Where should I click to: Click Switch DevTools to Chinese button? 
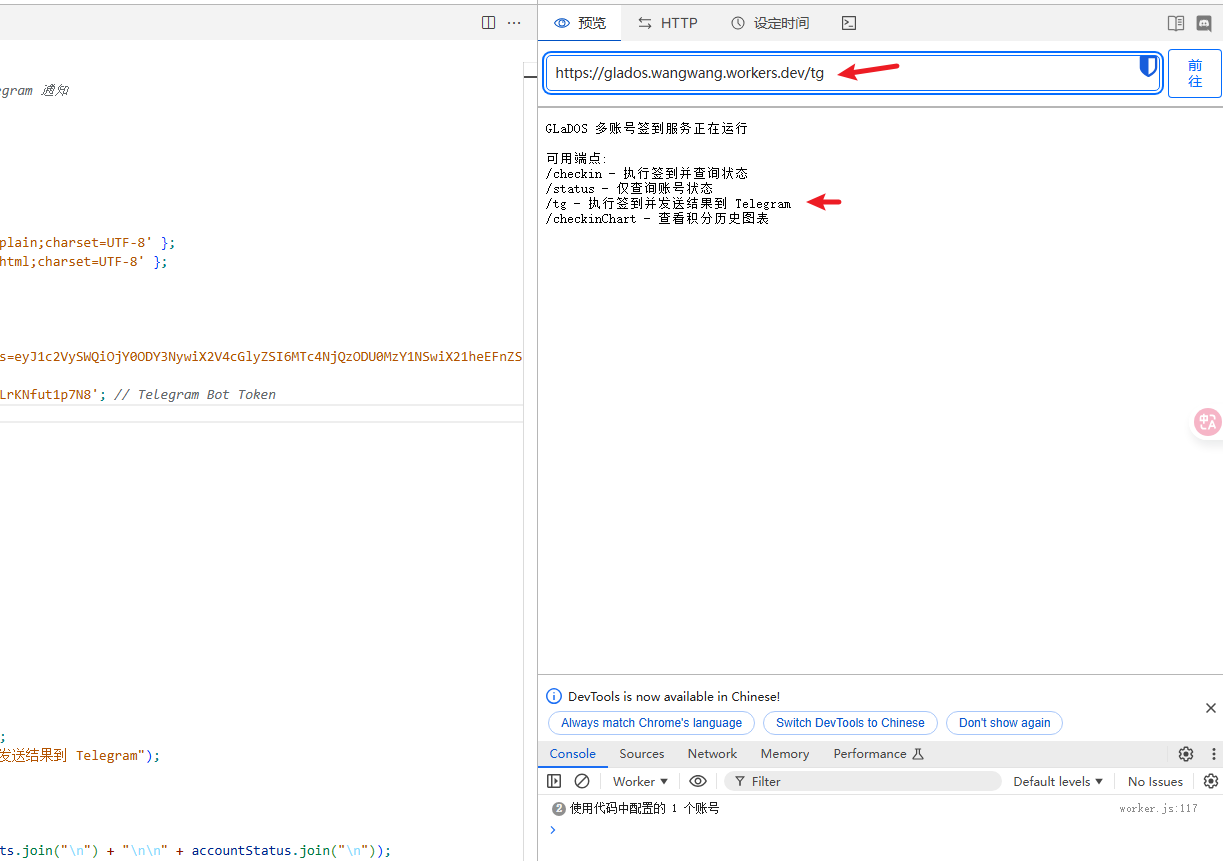tap(850, 723)
